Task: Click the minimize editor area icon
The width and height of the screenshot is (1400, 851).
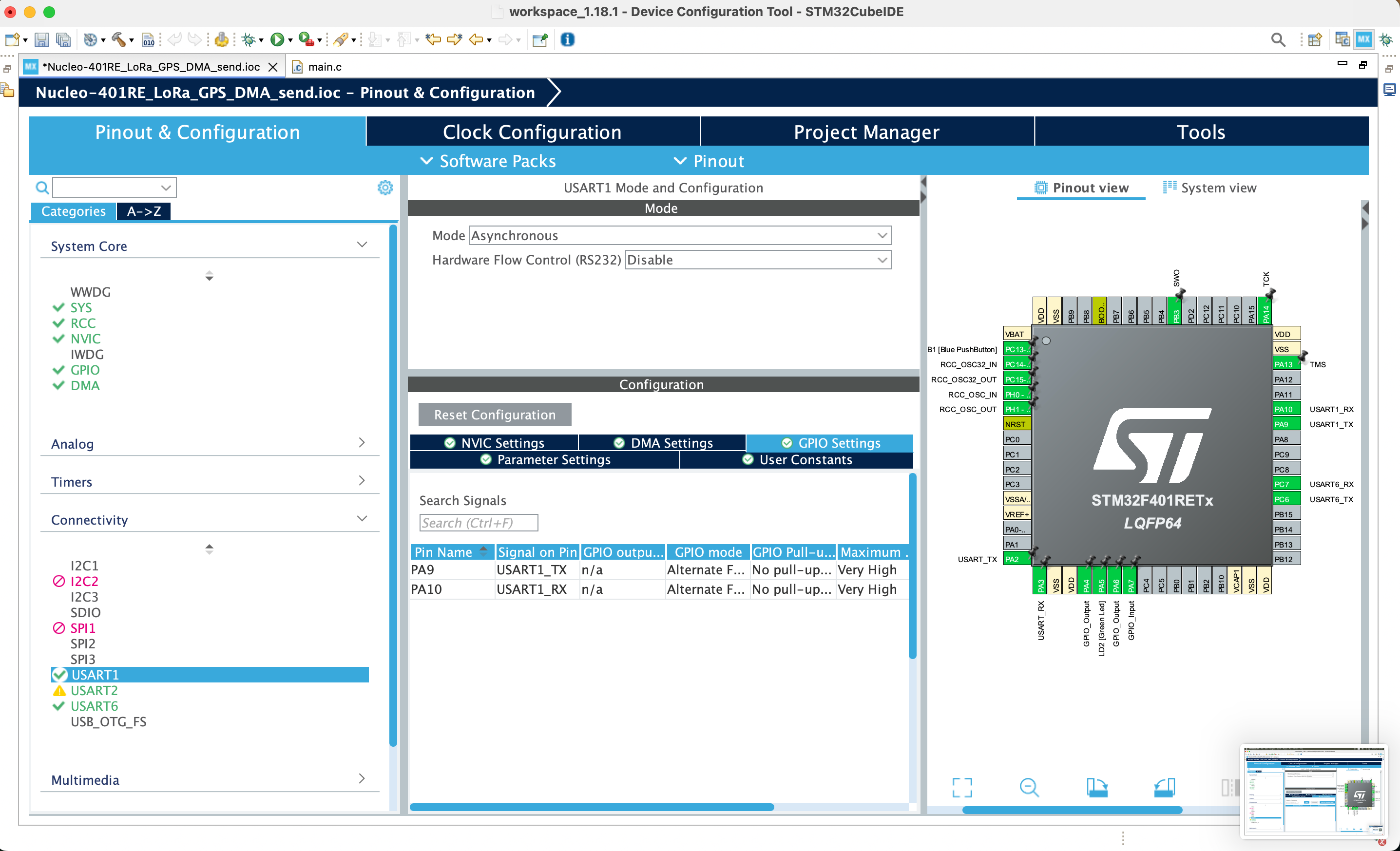Action: click(1343, 65)
